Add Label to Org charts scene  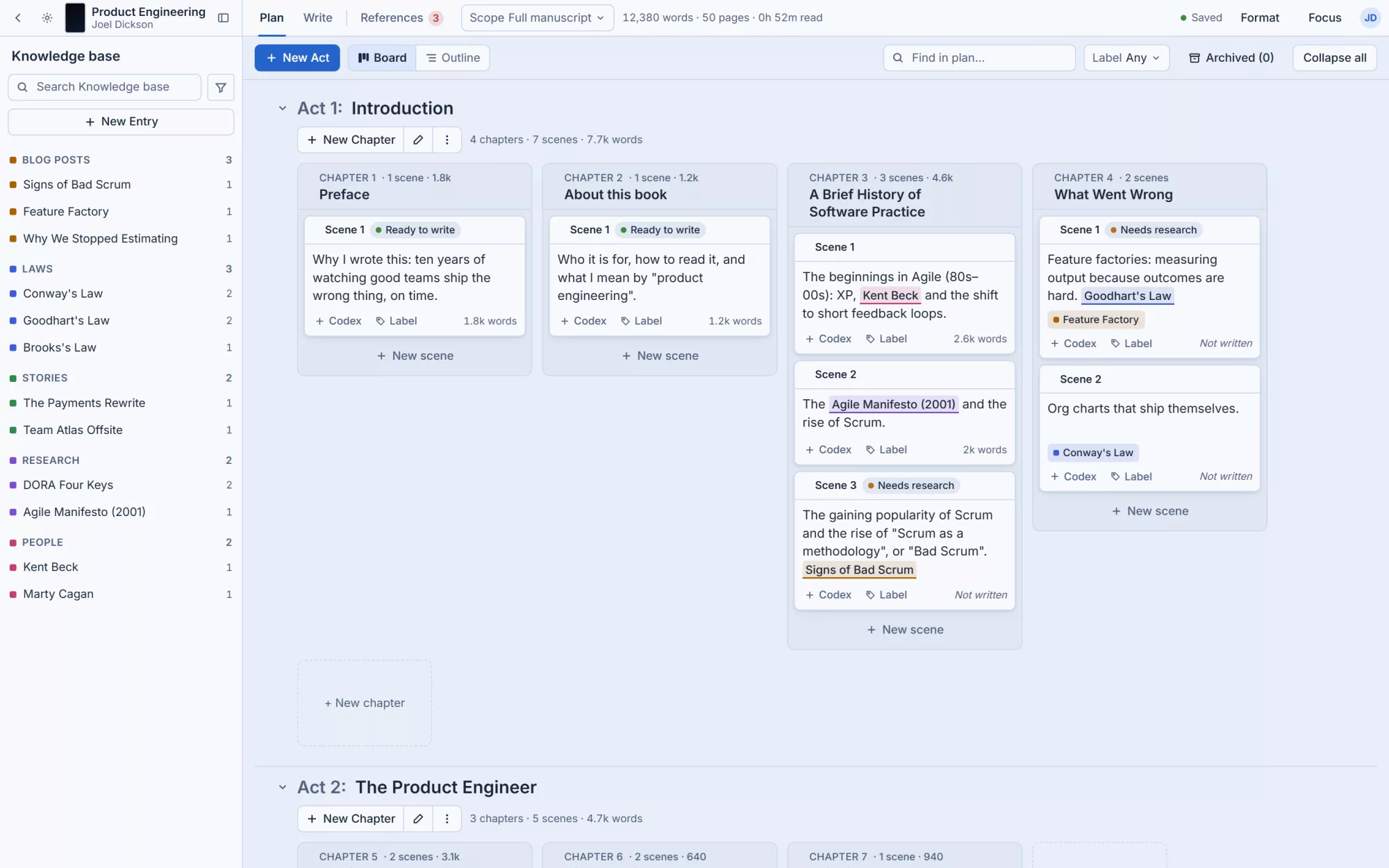(x=1131, y=476)
